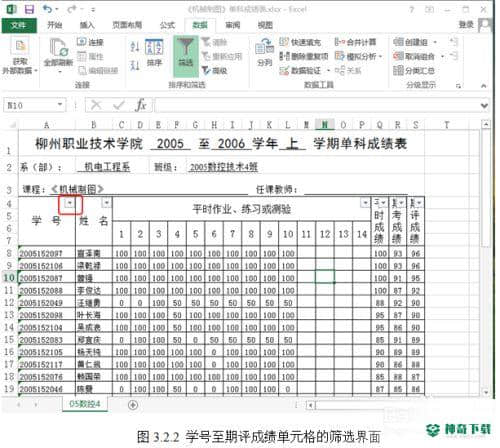
Task: Click the Advanced (高级) filter button
Action: (215, 71)
